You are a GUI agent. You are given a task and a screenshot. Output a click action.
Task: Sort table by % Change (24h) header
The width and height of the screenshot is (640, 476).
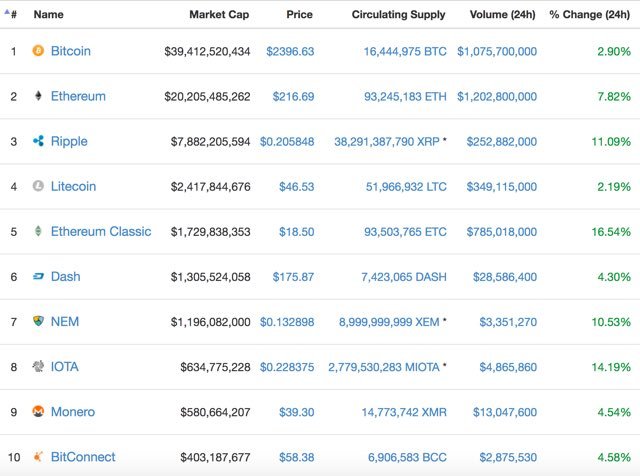click(589, 15)
